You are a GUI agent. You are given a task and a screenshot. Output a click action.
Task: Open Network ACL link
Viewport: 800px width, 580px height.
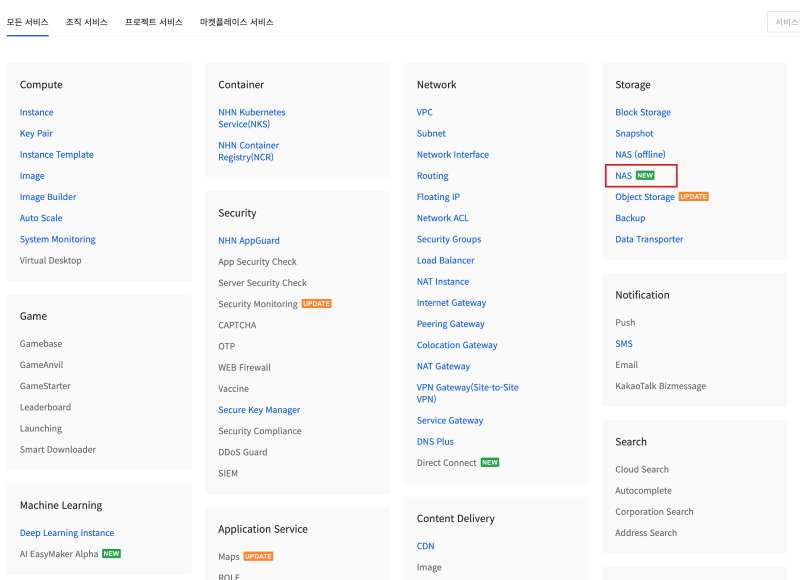tap(442, 218)
